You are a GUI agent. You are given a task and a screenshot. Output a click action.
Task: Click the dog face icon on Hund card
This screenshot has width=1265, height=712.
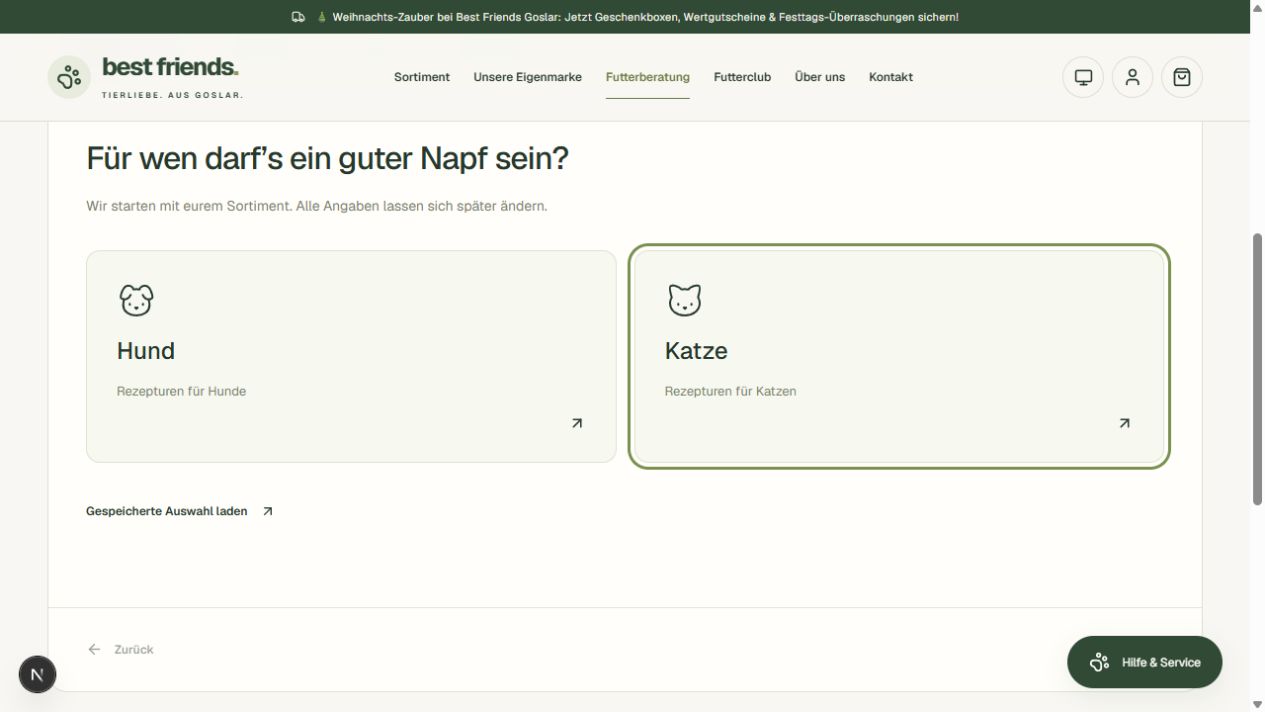coord(136,300)
